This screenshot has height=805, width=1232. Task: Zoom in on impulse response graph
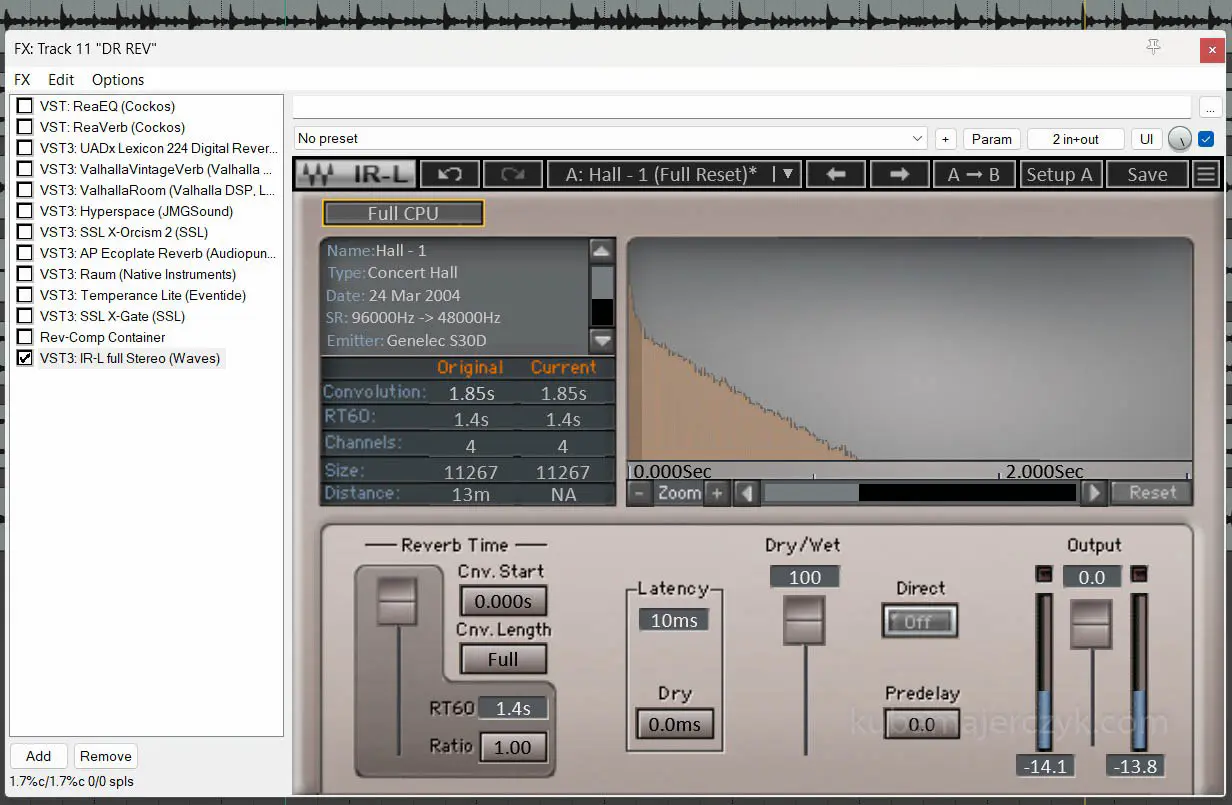pos(716,493)
